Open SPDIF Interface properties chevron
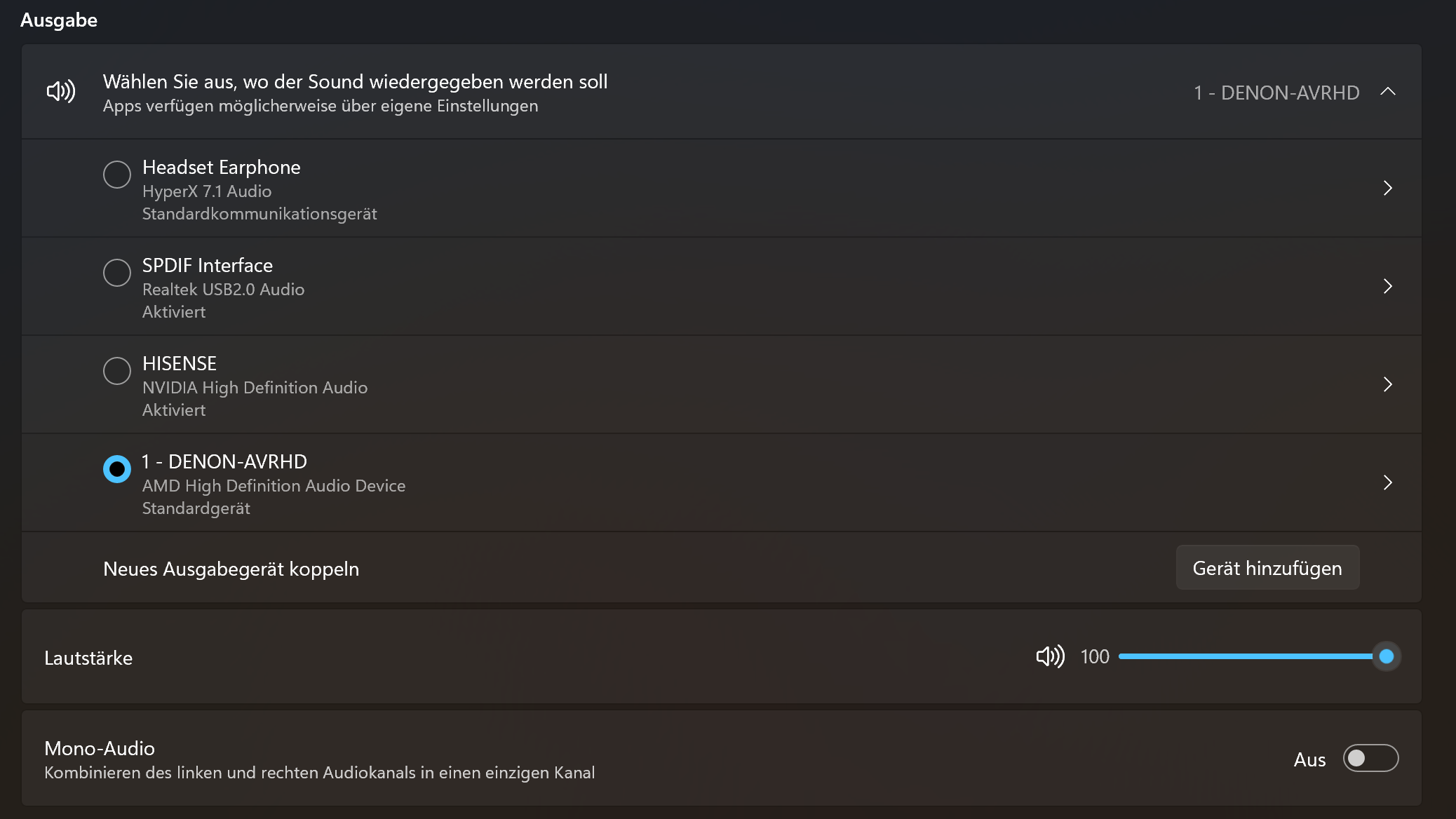 coord(1387,286)
